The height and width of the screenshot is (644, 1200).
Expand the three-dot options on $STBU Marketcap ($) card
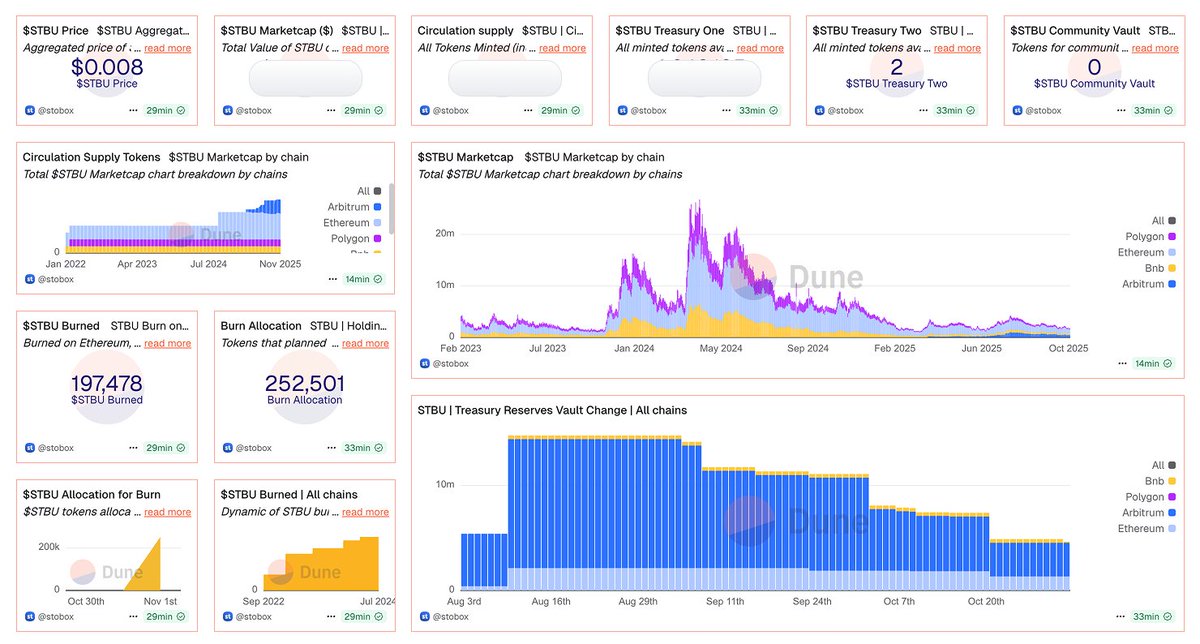[x=331, y=111]
